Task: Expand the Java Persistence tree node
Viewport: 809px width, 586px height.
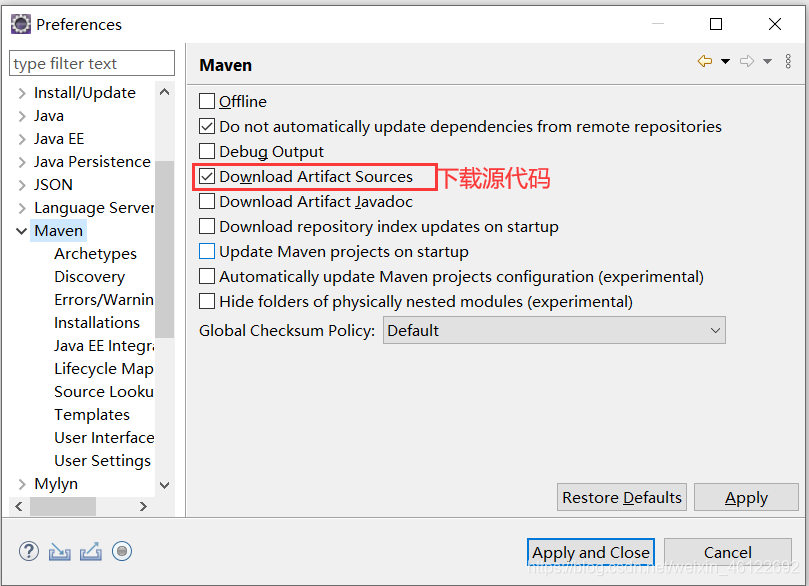Action: [22, 162]
